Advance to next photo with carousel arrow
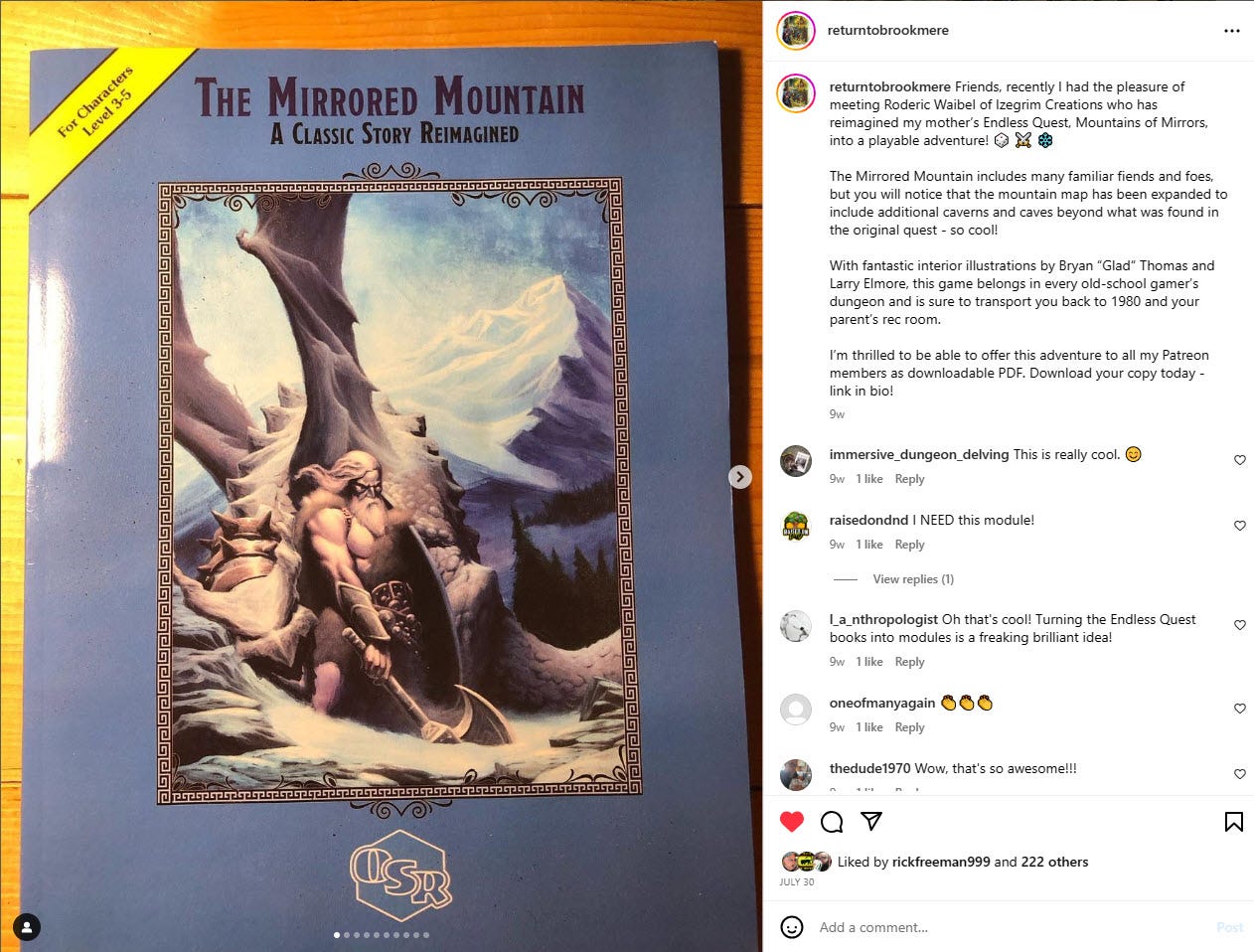The width and height of the screenshot is (1254, 952). [740, 477]
